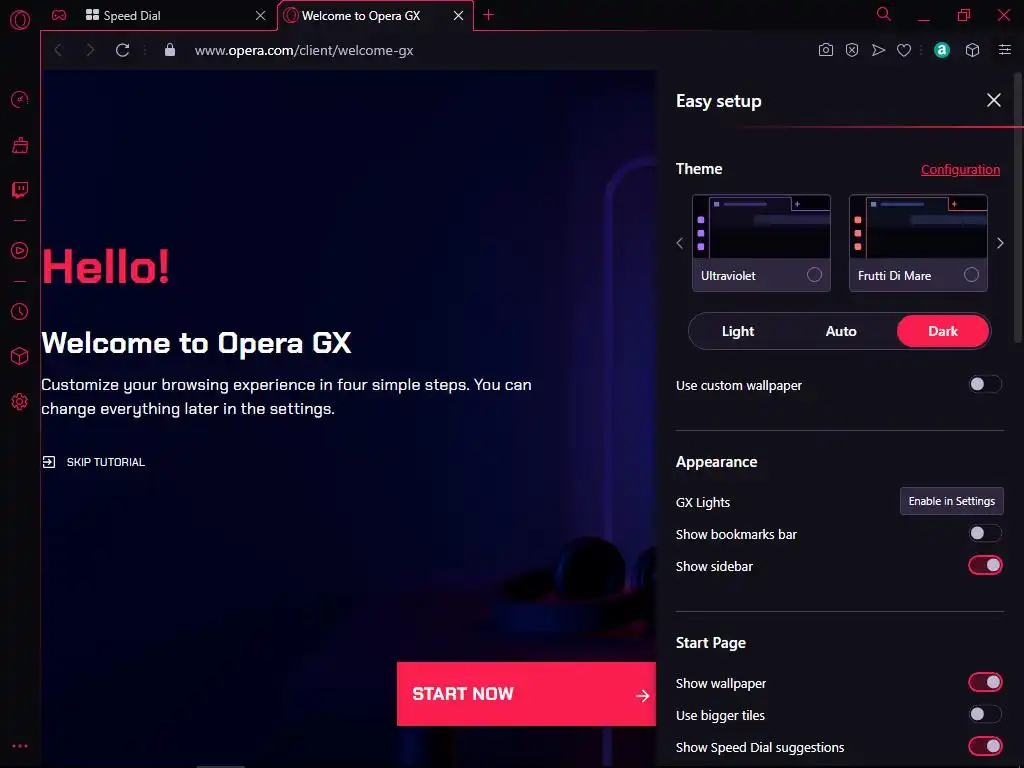Open GX Control speedometer in sidebar
1024x768 pixels.
[20, 99]
